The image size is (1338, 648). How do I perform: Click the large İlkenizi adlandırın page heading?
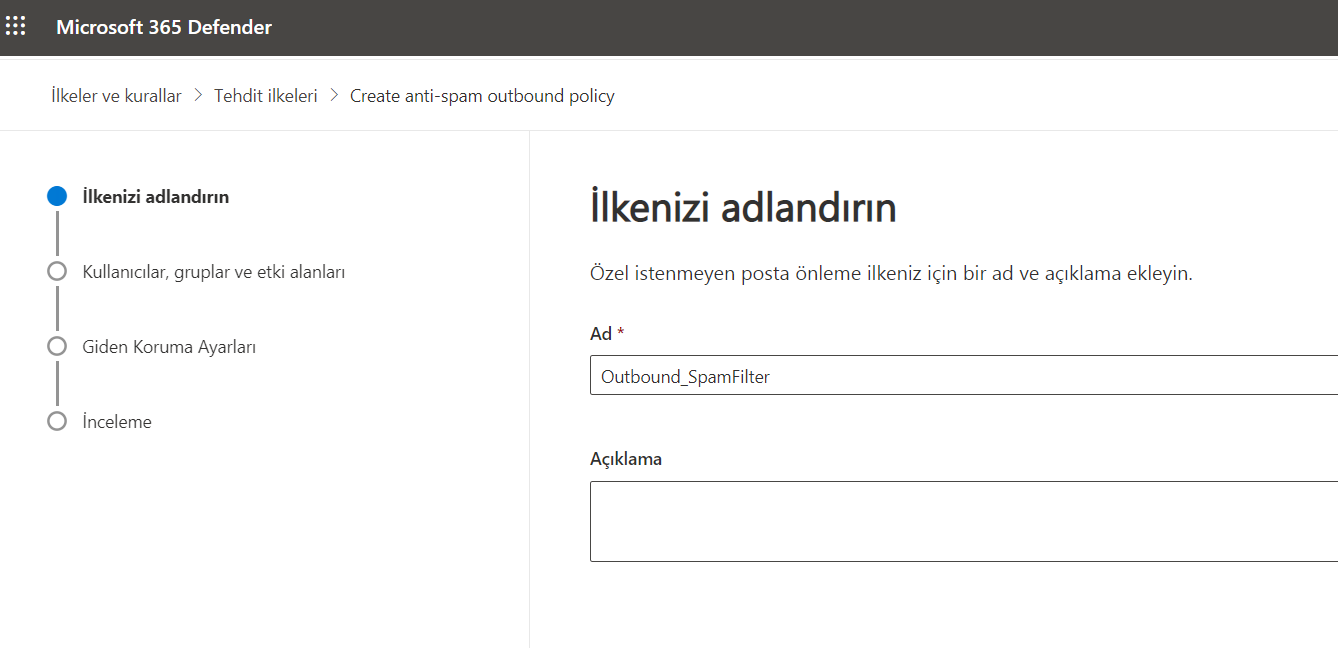tap(743, 208)
